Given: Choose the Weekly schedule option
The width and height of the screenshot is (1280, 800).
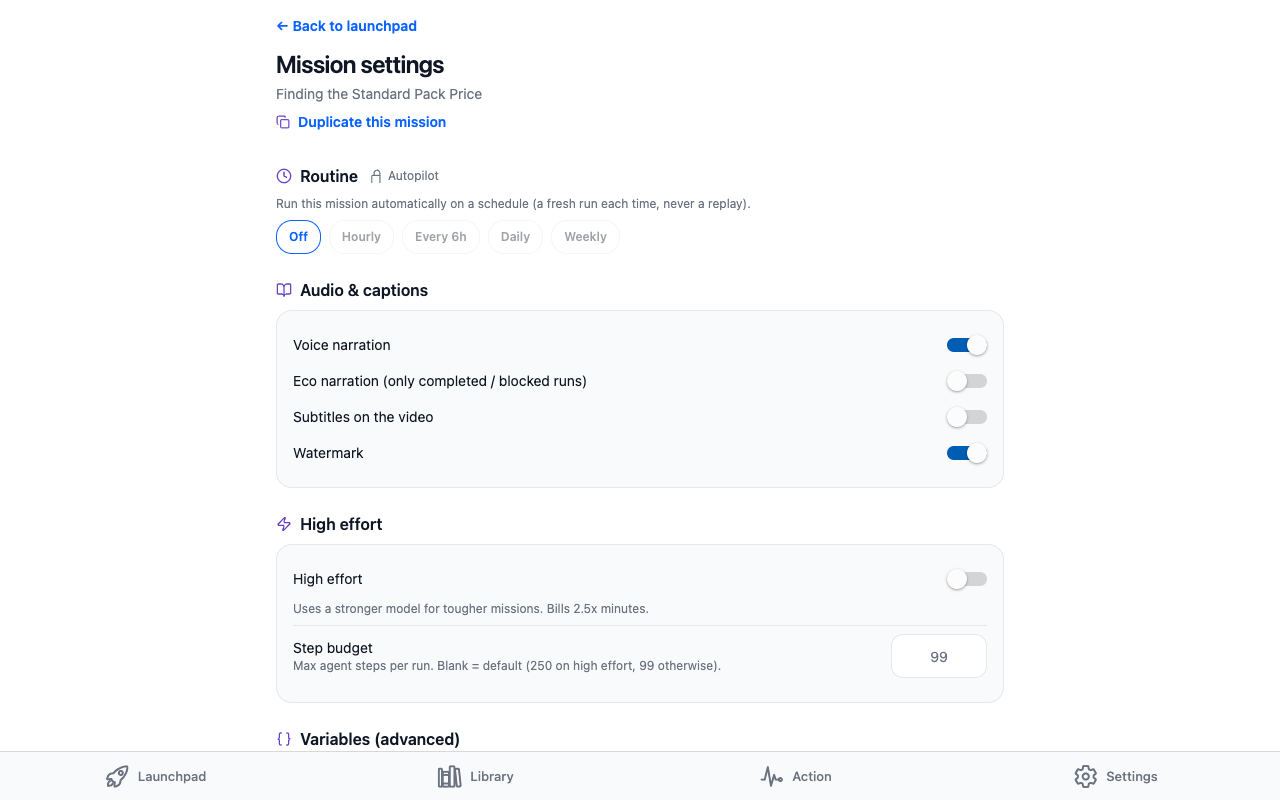Looking at the screenshot, I should click(x=585, y=237).
